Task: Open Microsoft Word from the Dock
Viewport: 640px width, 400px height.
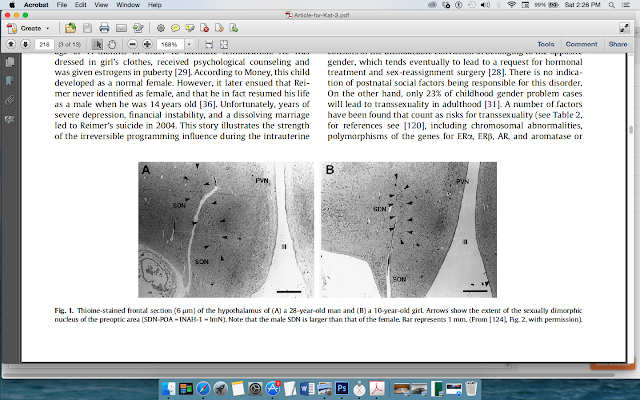Action: (307, 389)
